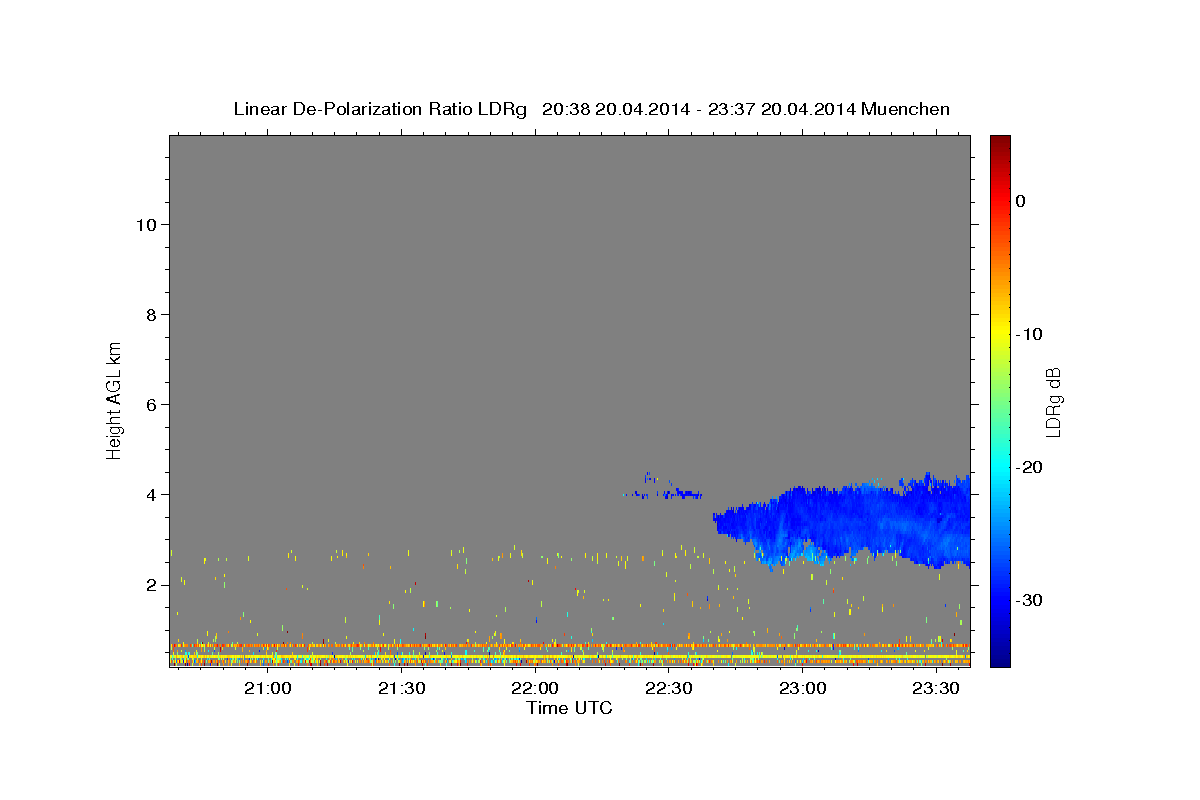This screenshot has height=800, width=1200.
Task: Click the -10 colorbar label
Action: [x=1030, y=334]
